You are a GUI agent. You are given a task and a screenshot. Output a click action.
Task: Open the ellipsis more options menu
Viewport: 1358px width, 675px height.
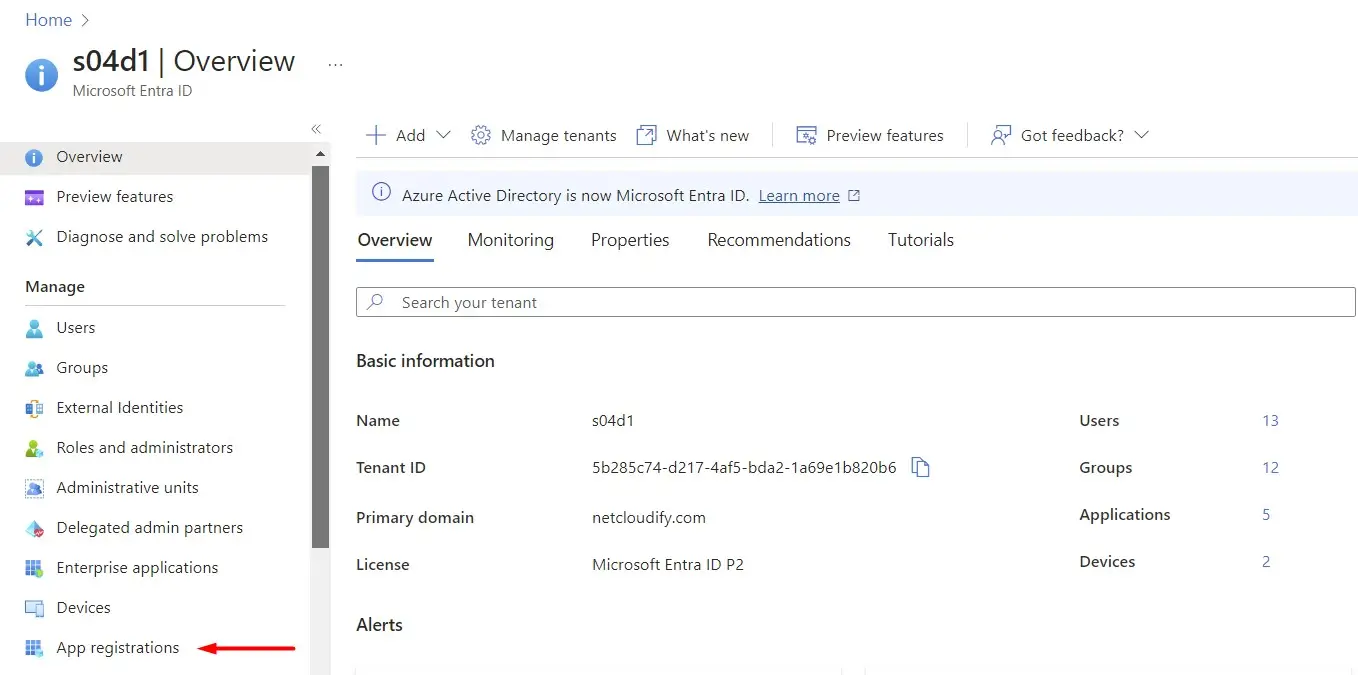coord(335,65)
